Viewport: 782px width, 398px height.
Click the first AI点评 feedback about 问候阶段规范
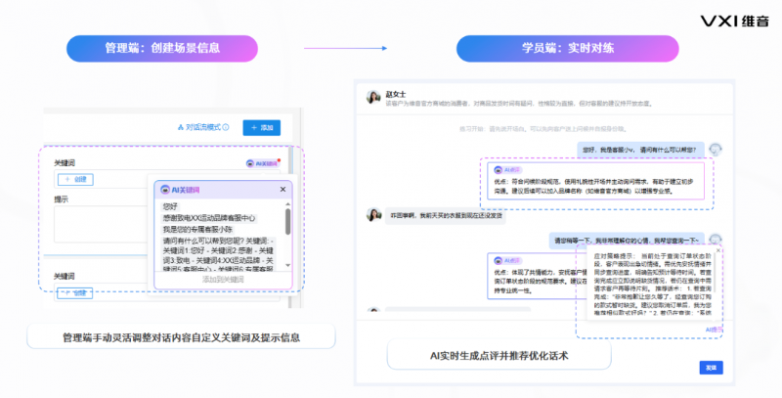[x=596, y=181]
